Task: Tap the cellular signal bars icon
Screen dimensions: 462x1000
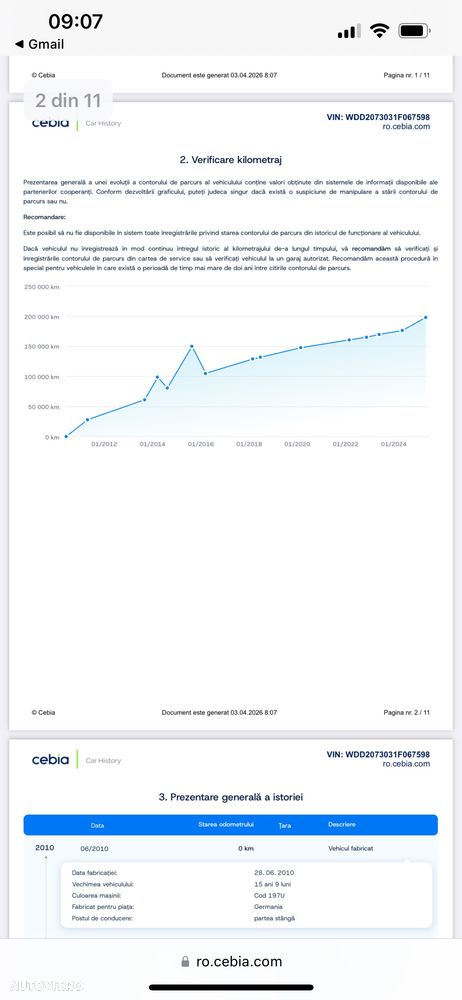Action: coord(349,31)
